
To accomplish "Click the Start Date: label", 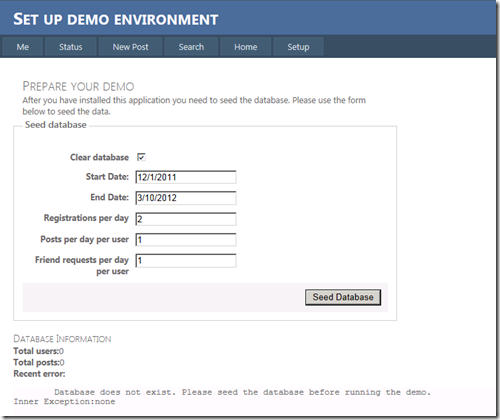I will (x=107, y=176).
